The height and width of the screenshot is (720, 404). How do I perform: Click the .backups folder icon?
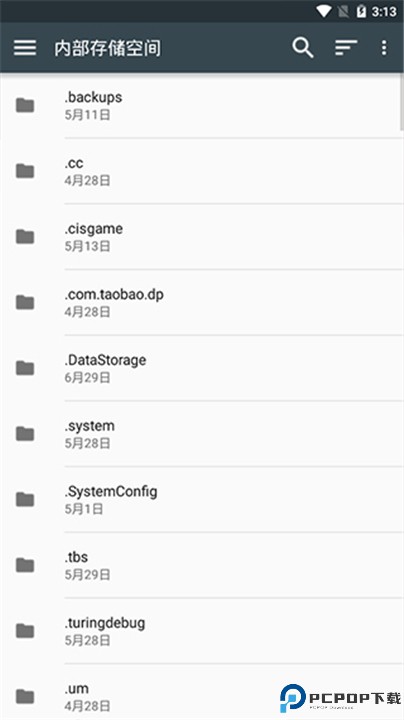[25, 105]
